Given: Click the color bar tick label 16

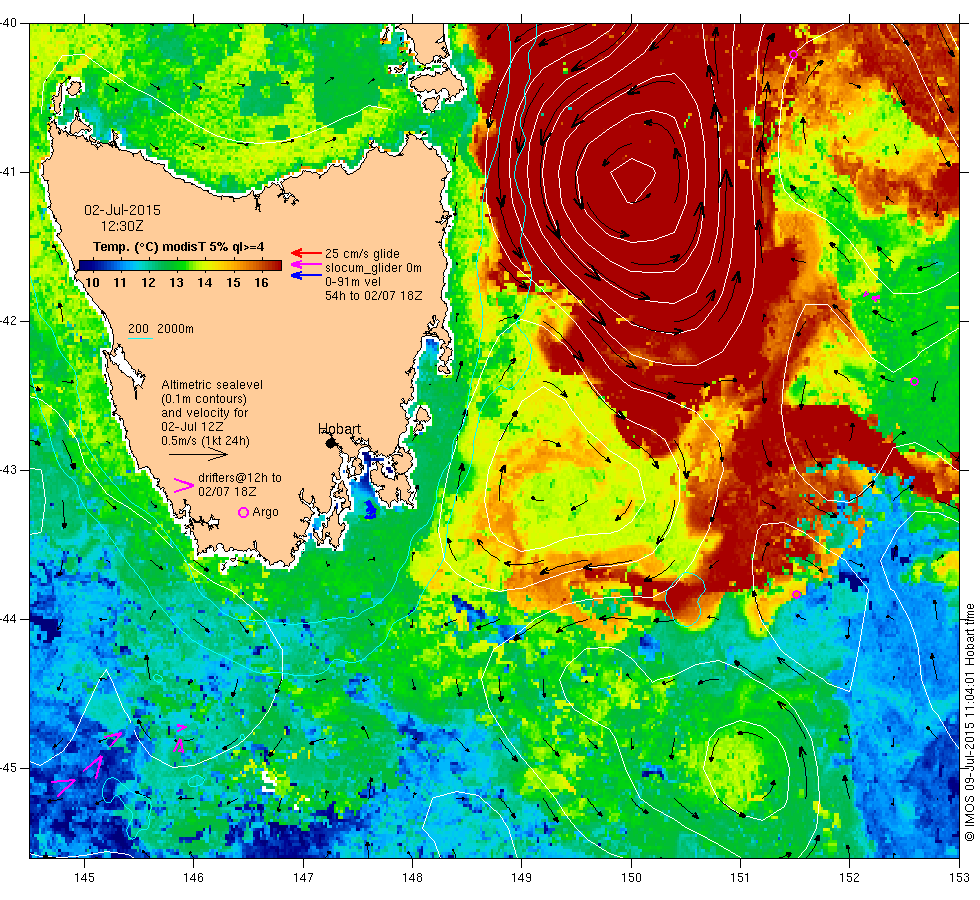Looking at the screenshot, I should point(261,282).
